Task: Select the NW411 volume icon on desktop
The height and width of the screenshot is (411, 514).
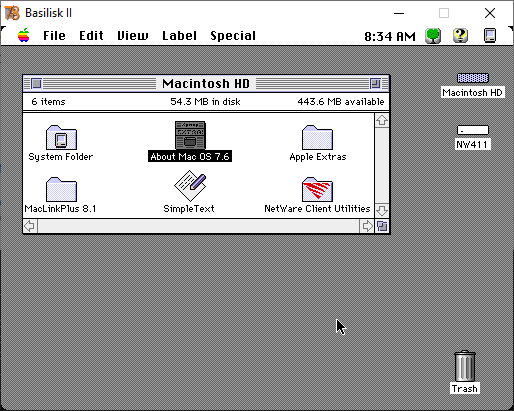Action: 473,130
